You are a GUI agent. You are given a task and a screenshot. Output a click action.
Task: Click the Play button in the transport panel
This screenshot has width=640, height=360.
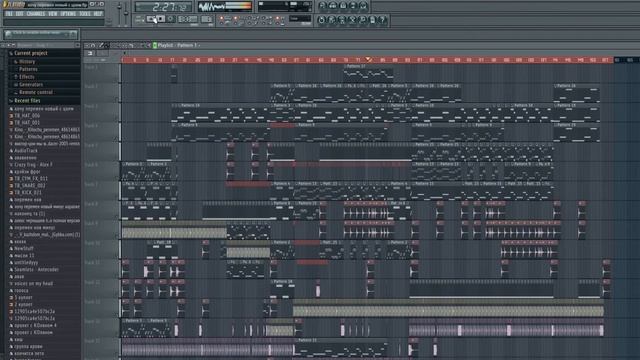click(151, 19)
